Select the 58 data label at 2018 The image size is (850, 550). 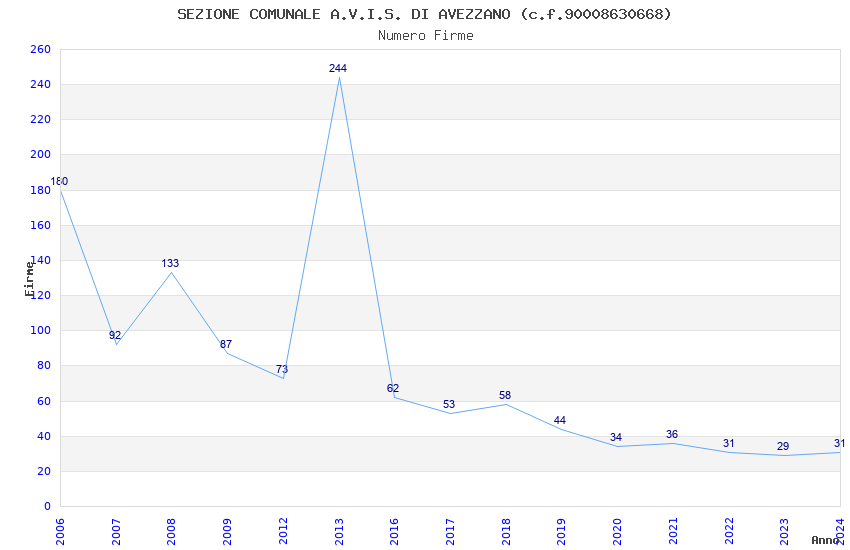pos(505,396)
